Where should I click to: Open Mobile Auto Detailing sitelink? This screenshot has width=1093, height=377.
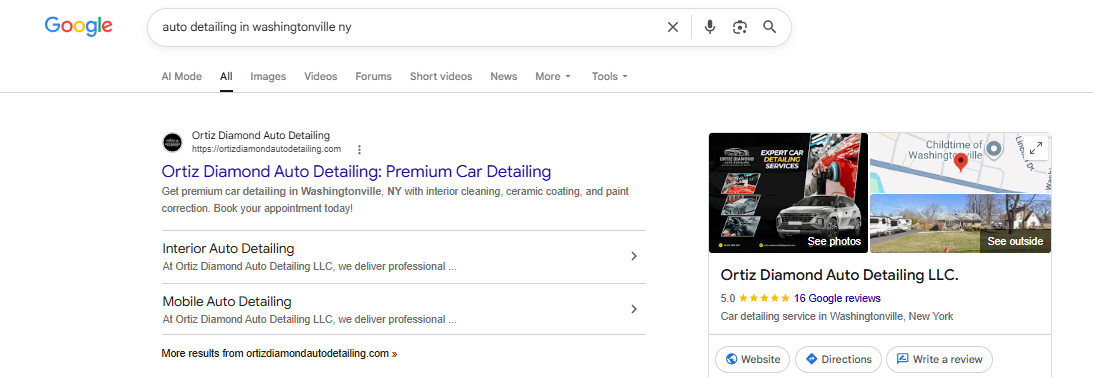[x=227, y=302]
